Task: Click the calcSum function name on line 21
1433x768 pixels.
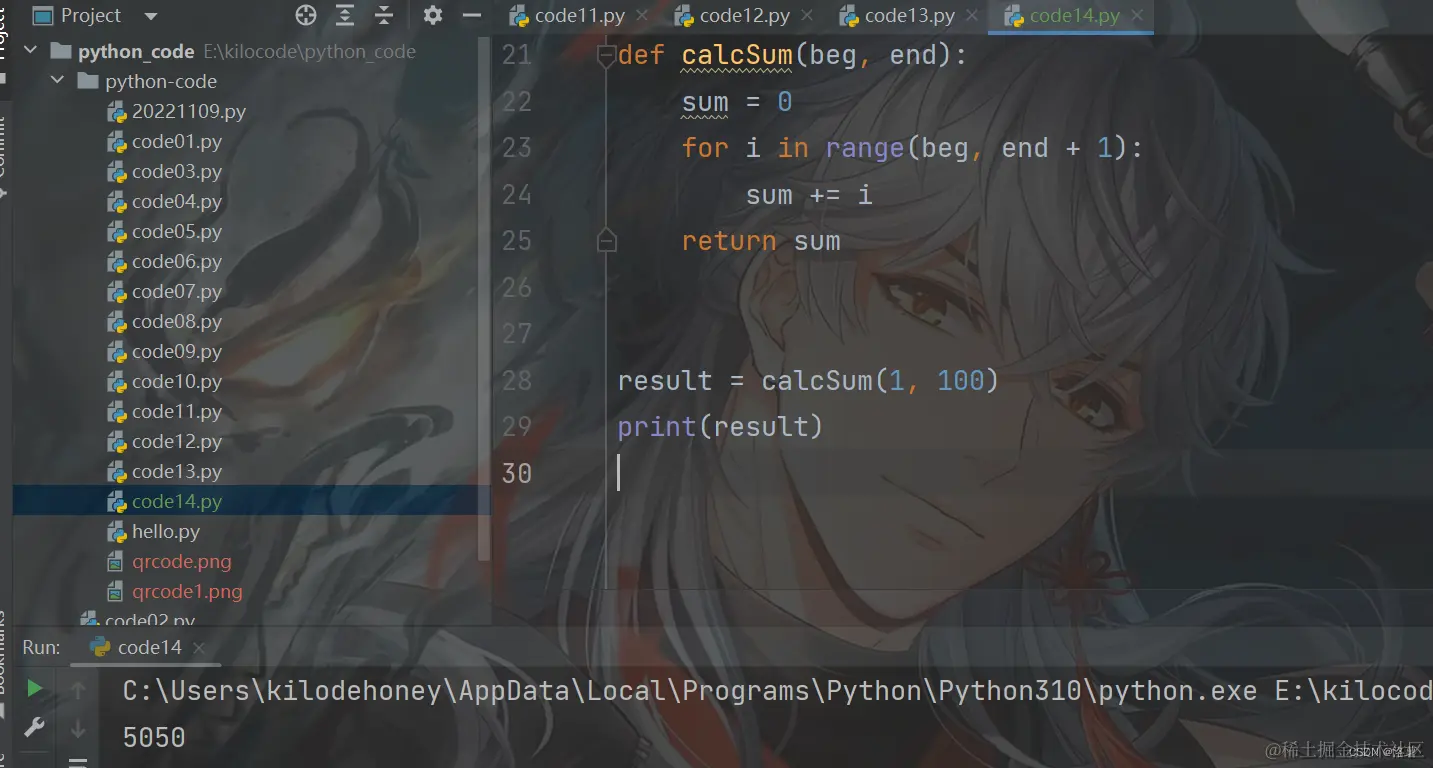Action: [737, 55]
